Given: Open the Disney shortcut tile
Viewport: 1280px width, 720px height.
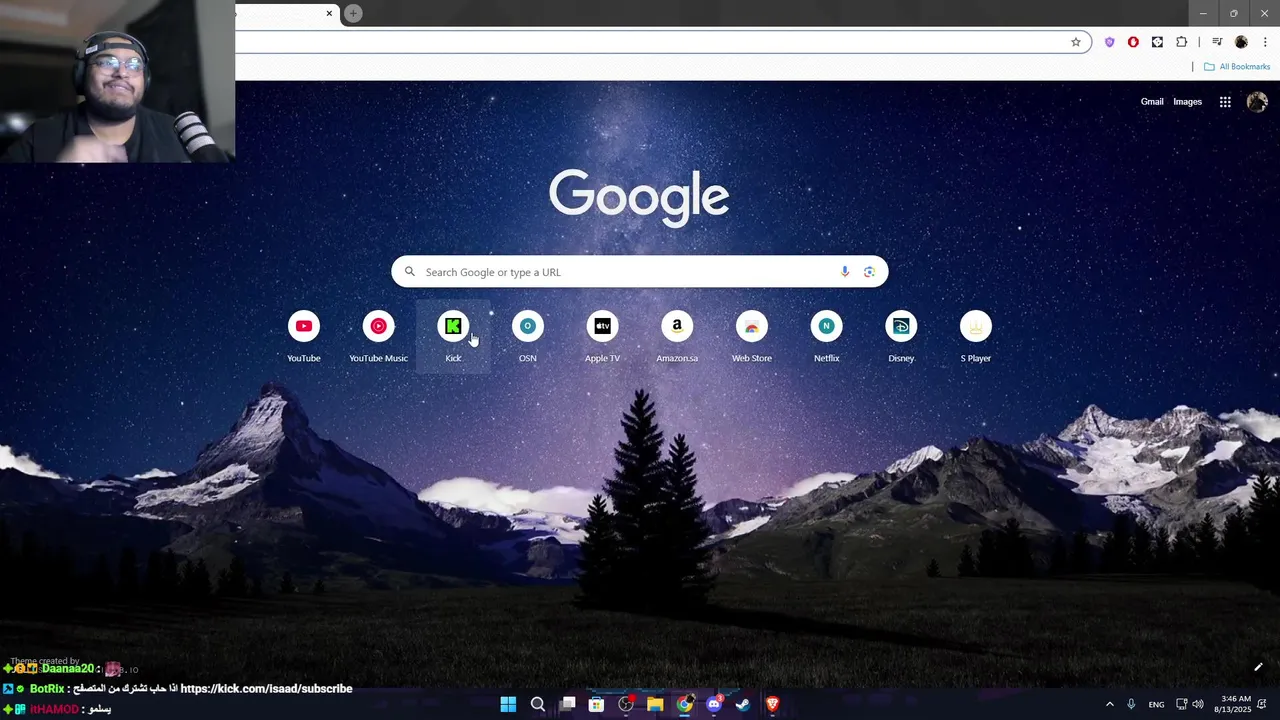Looking at the screenshot, I should coord(901,337).
